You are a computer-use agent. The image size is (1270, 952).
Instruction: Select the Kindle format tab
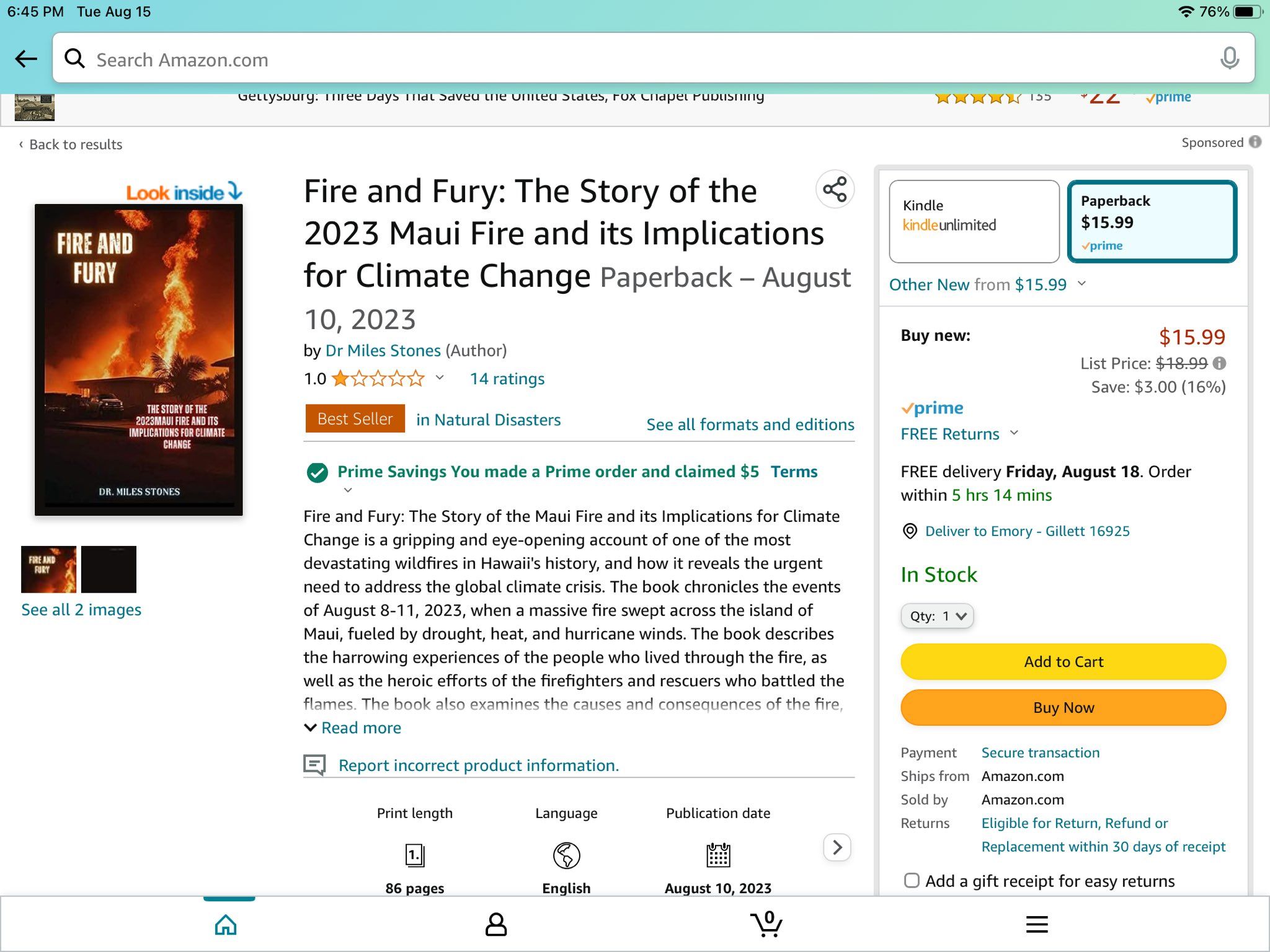[974, 221]
